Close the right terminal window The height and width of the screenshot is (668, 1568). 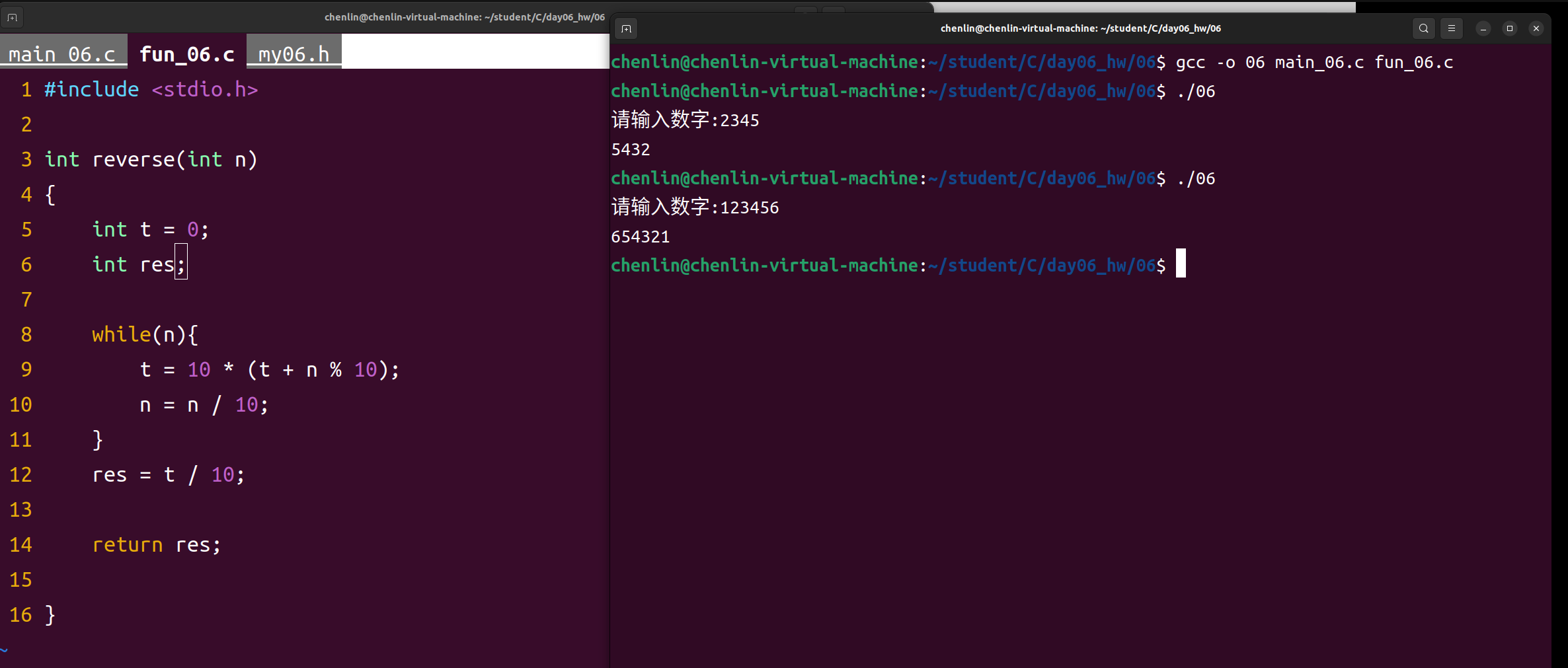click(x=1536, y=28)
